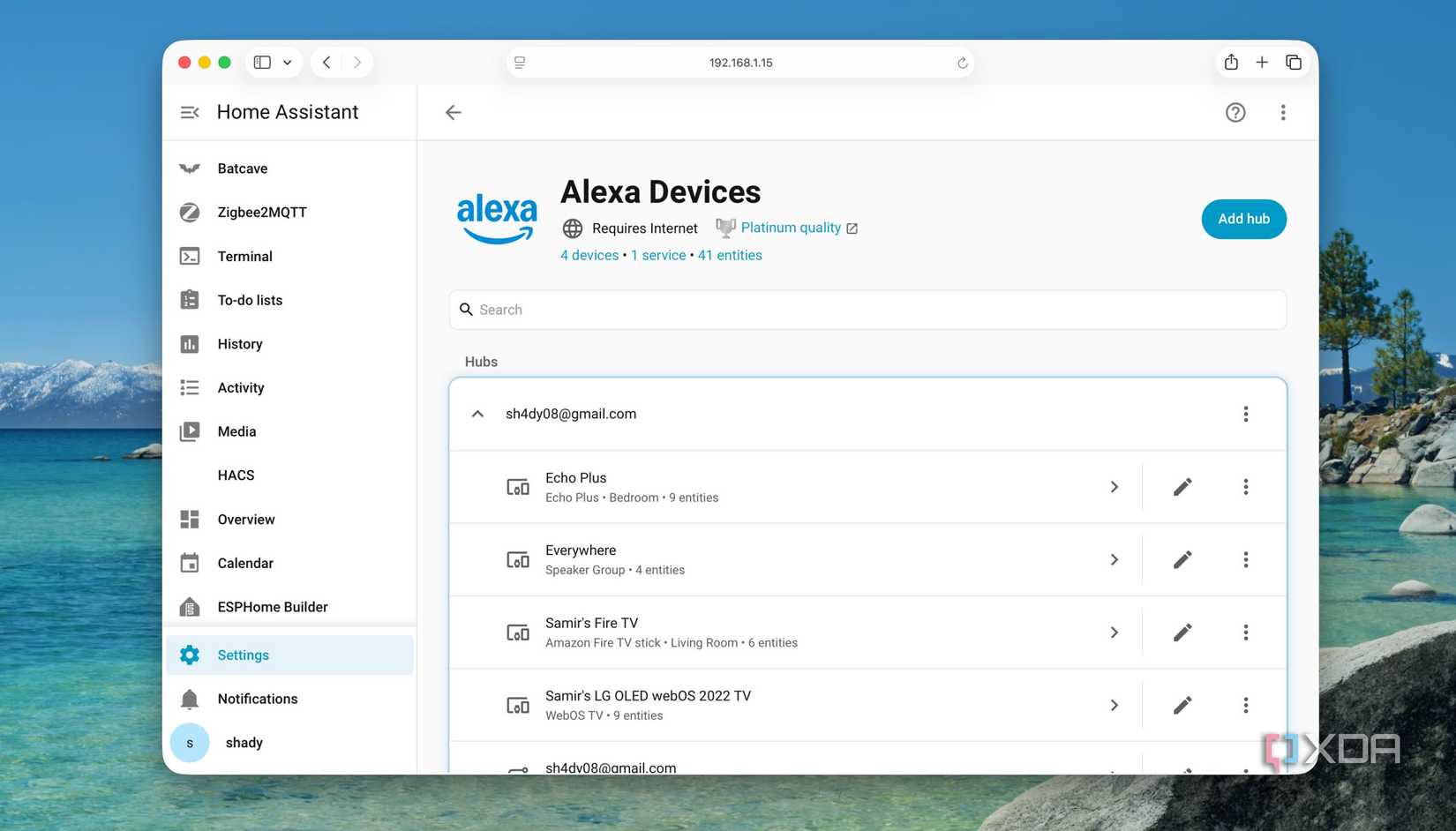Open the shady user profile avatar

point(190,743)
